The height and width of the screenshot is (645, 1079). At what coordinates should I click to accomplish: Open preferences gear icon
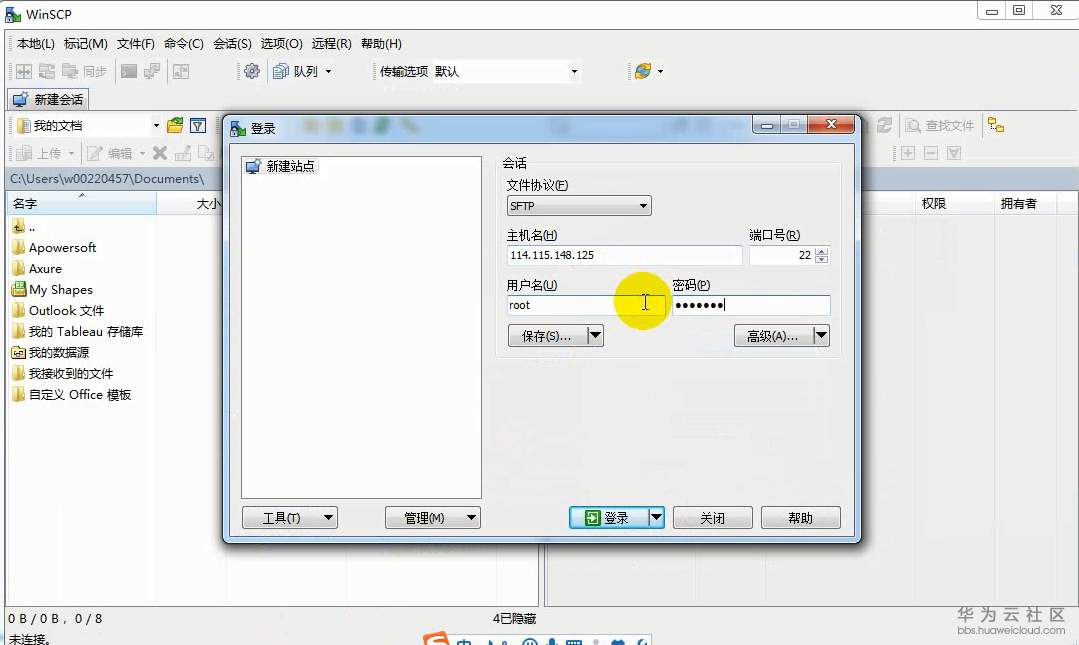pyautogui.click(x=252, y=71)
